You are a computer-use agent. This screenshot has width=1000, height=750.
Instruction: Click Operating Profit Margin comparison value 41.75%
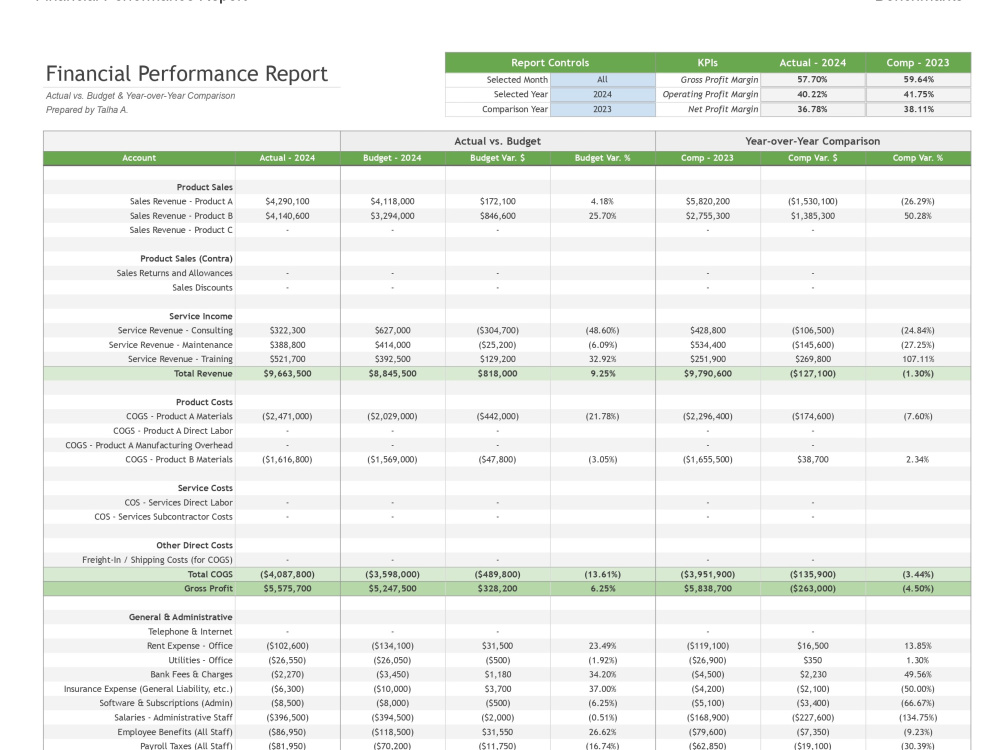pyautogui.click(x=918, y=94)
